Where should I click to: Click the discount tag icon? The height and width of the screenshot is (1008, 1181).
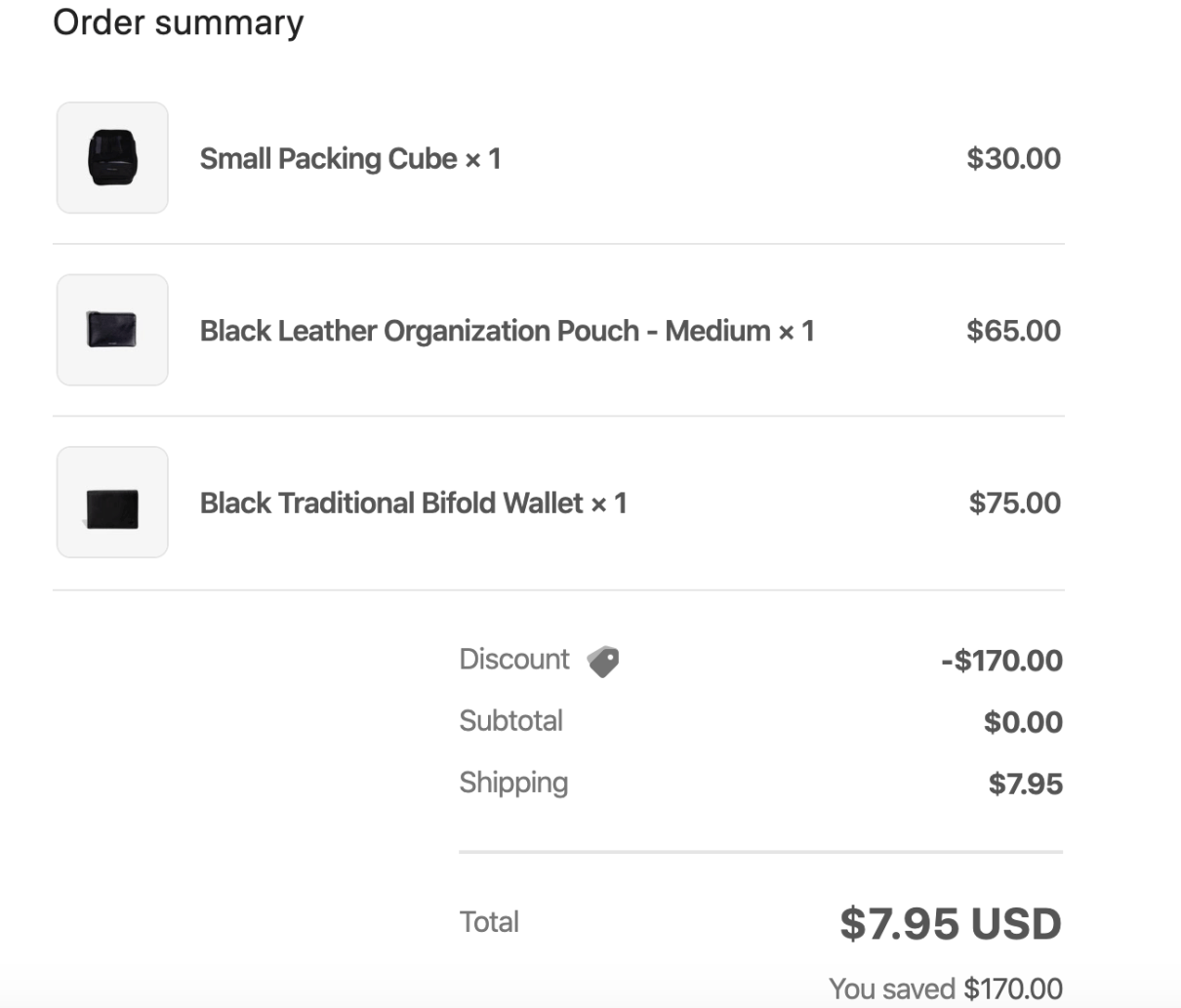pos(603,662)
